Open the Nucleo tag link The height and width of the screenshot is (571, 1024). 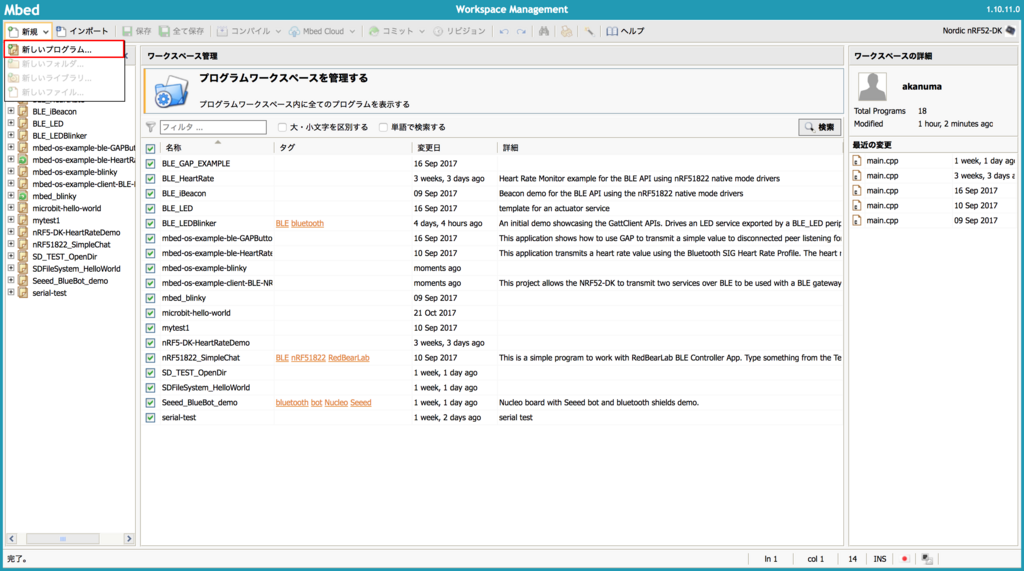coord(336,403)
